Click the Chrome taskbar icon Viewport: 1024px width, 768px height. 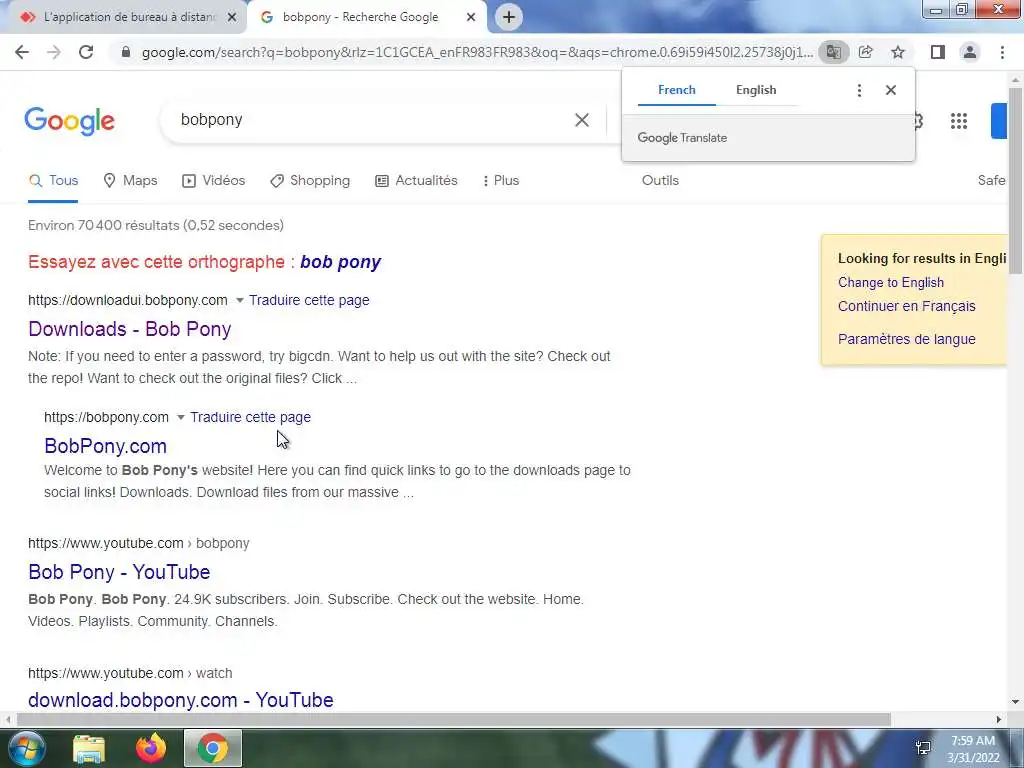(213, 748)
